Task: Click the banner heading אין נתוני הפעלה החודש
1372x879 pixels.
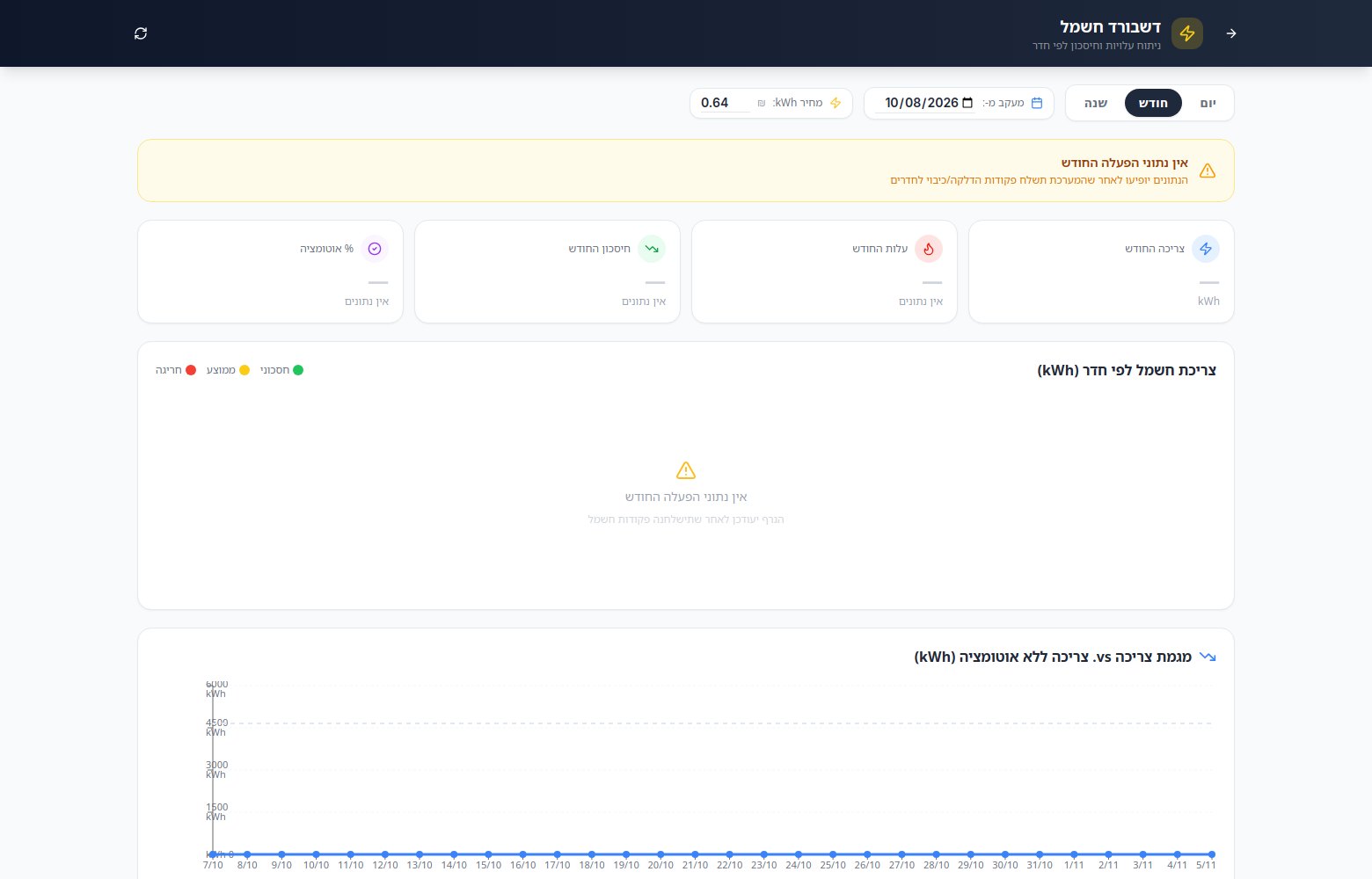Action: click(x=1125, y=163)
